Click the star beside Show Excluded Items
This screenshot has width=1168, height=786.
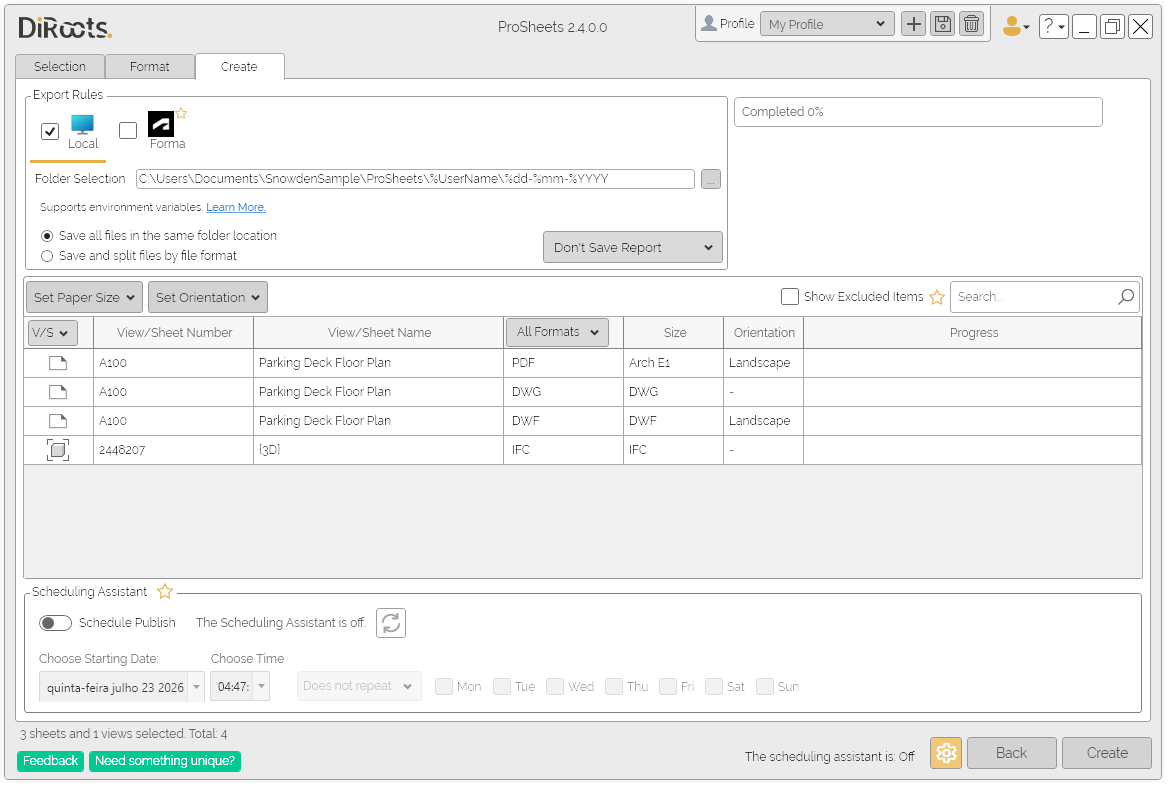coord(937,297)
